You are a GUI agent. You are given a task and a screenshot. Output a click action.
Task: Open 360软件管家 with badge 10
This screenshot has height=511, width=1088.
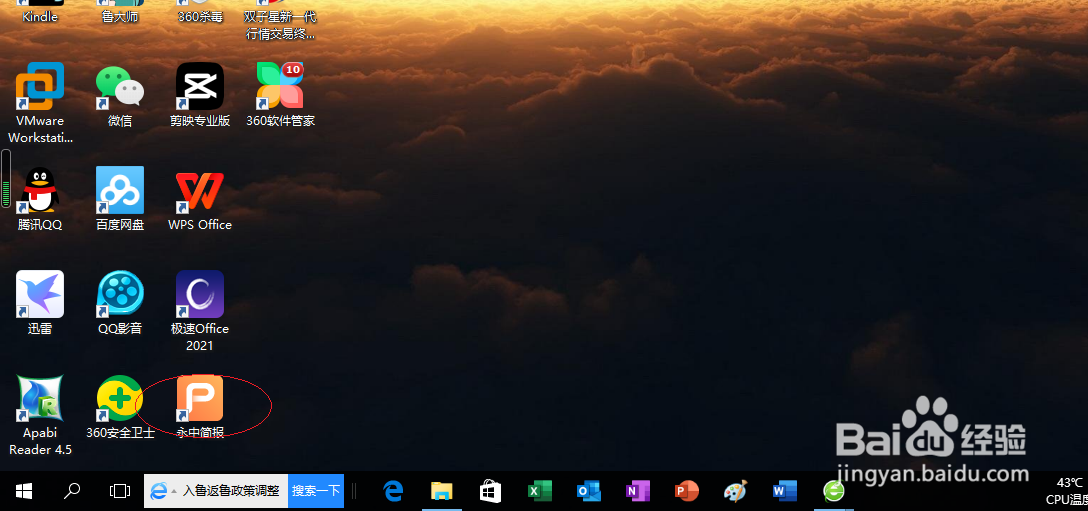click(x=280, y=95)
